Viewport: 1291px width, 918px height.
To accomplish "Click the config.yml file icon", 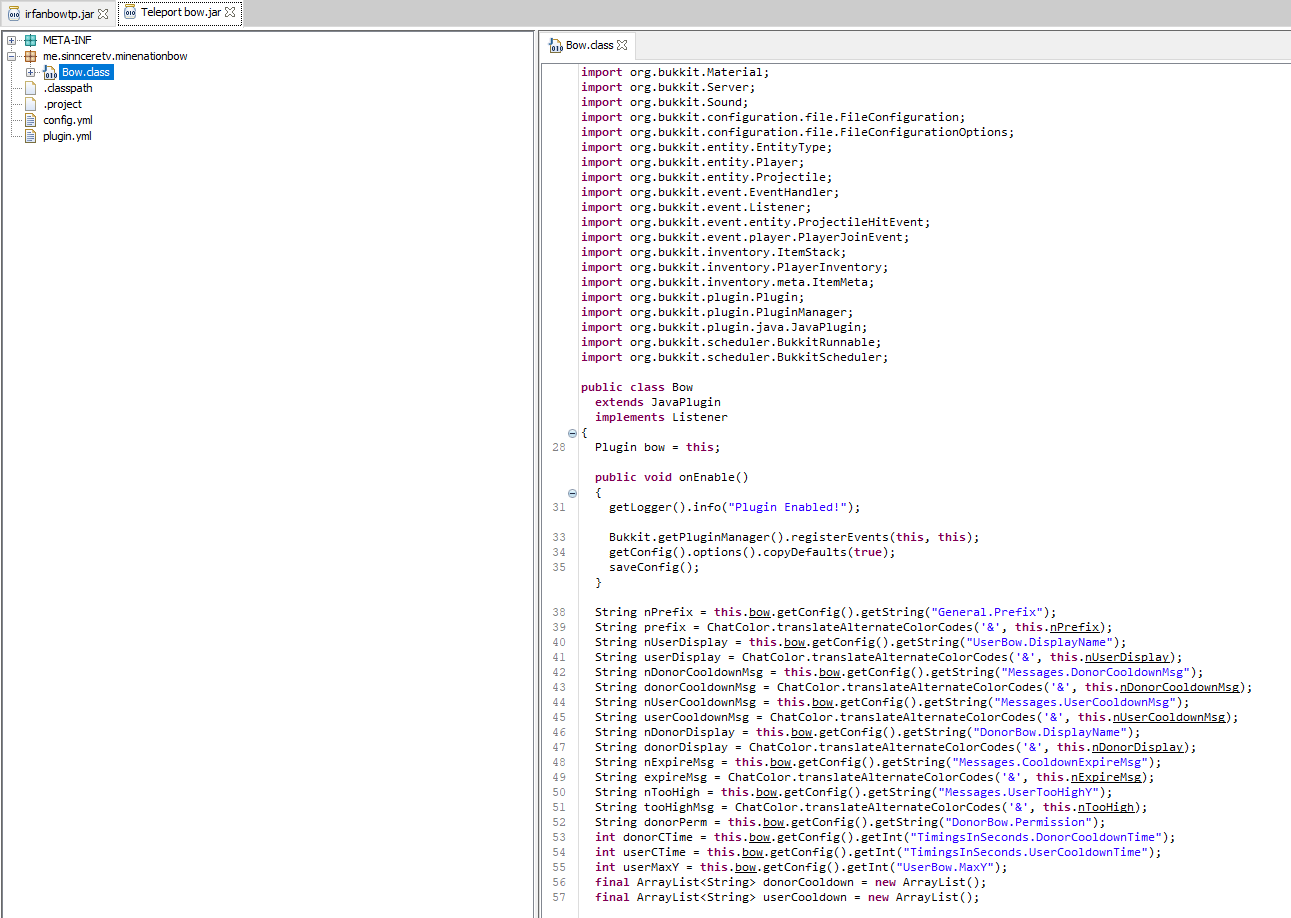I will [30, 120].
